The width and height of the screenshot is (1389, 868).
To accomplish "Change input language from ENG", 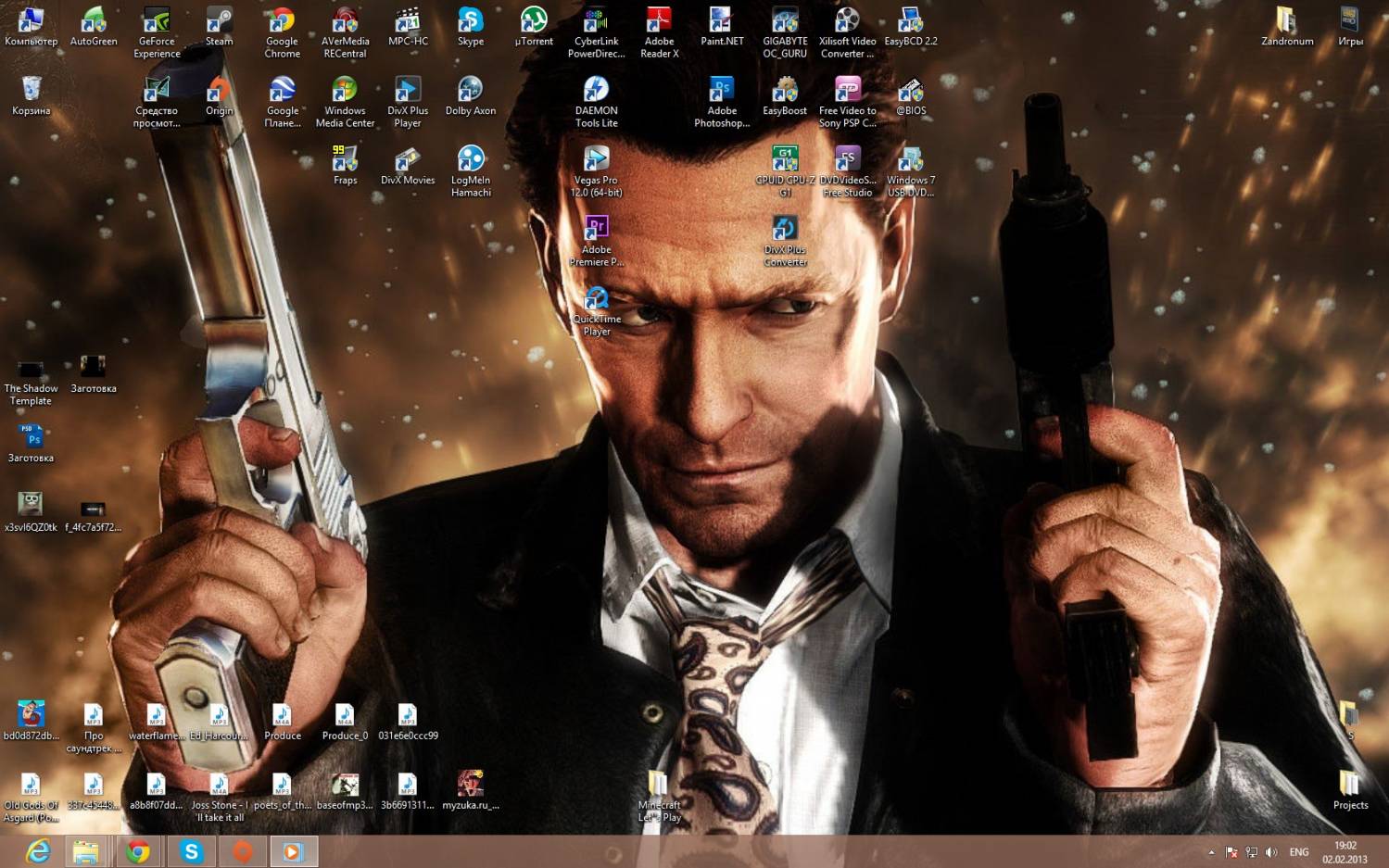I will [x=1299, y=852].
